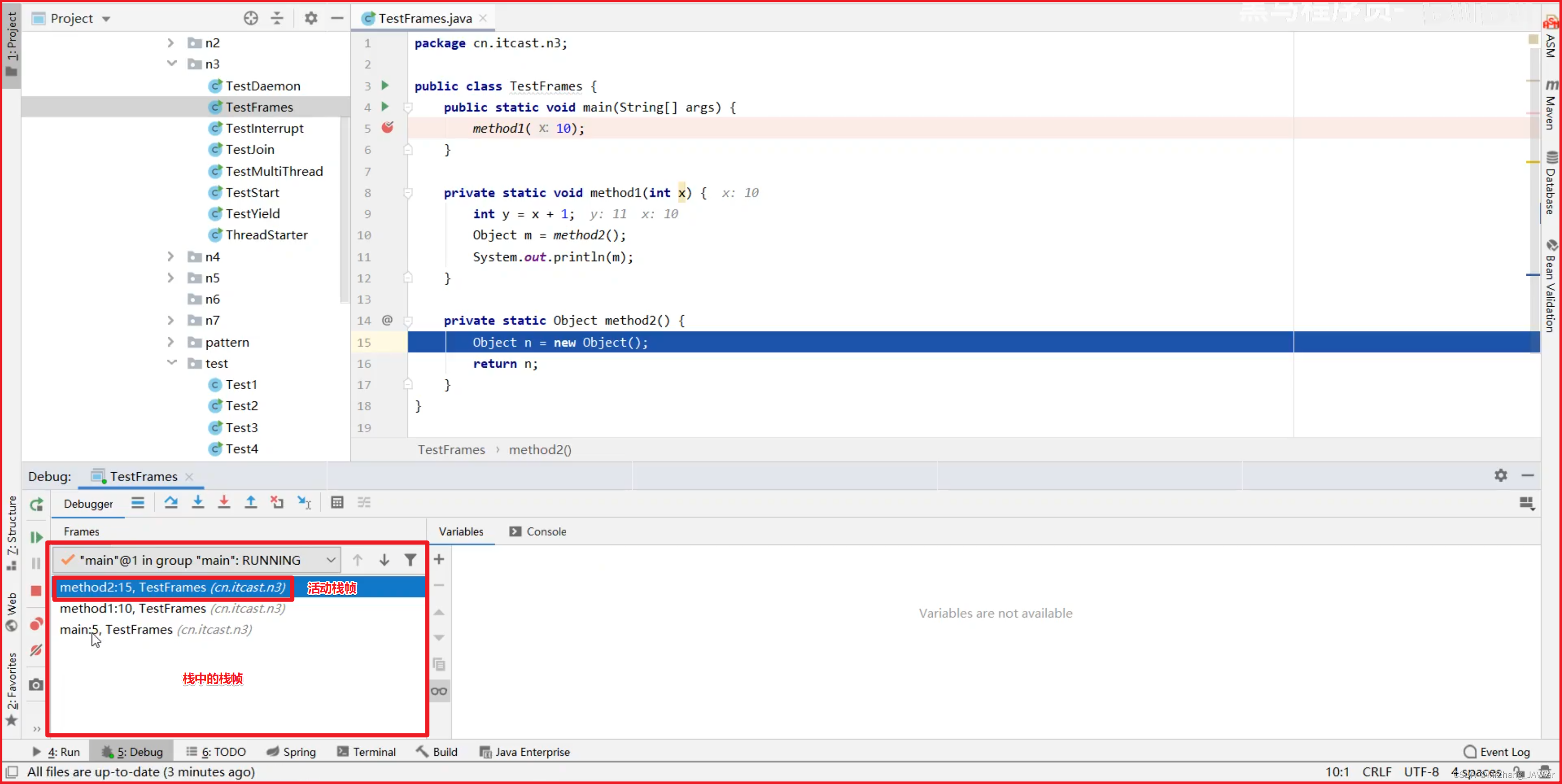Open View Breakpoints icon
Image resolution: width=1562 pixels, height=784 pixels.
pos(37,624)
